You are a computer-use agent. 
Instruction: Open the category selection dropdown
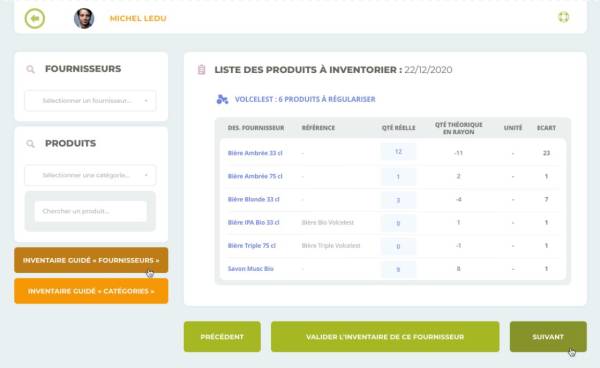[x=91, y=175]
